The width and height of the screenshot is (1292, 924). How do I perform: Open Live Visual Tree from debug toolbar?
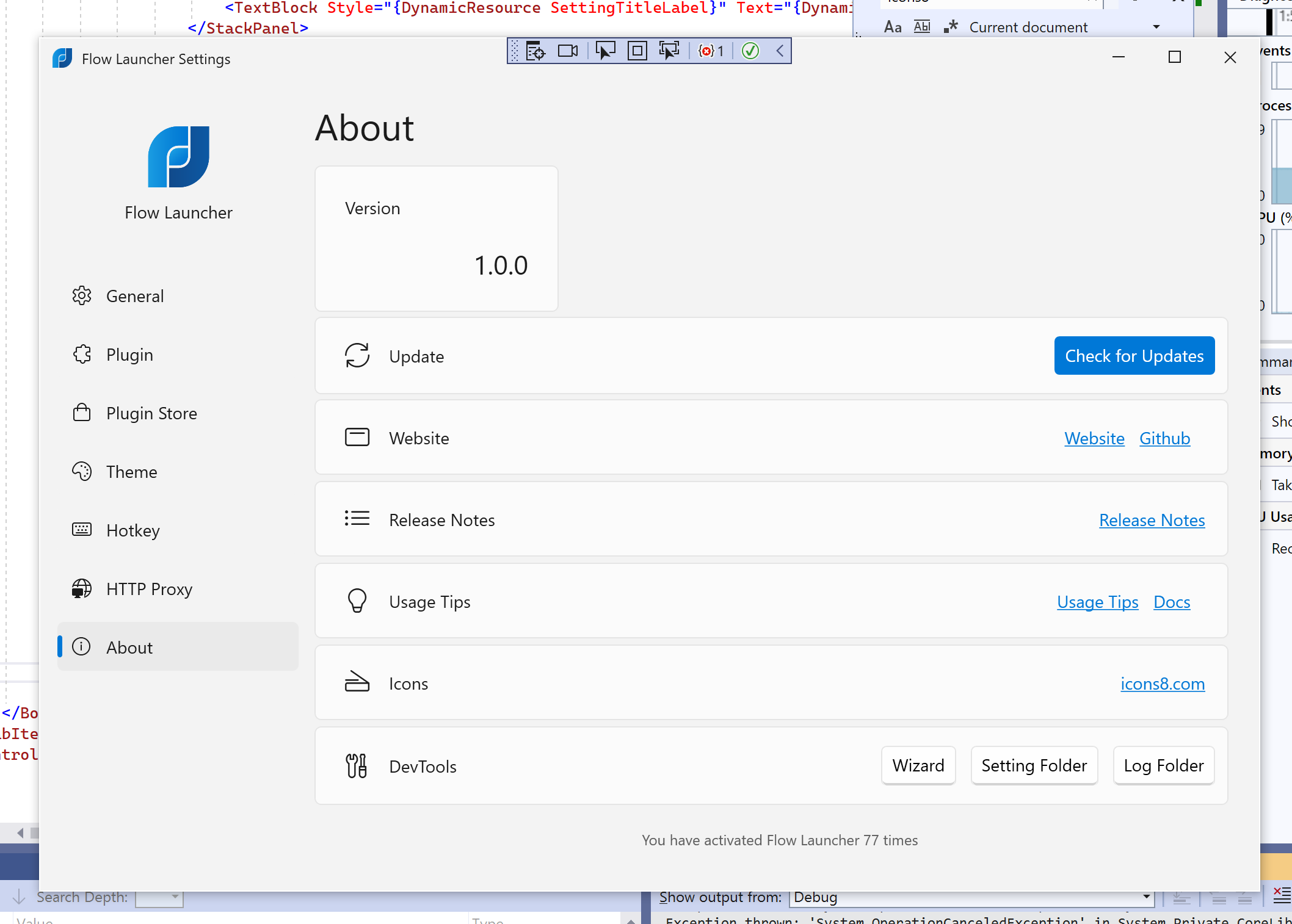[x=535, y=51]
